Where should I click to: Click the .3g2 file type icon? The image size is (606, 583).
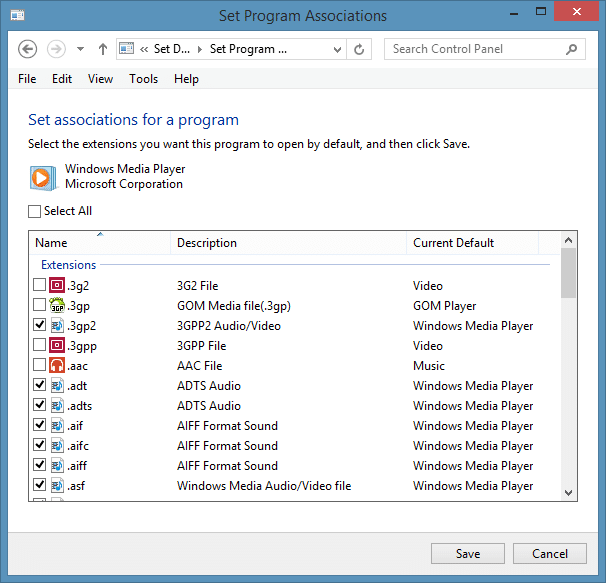pyautogui.click(x=57, y=285)
